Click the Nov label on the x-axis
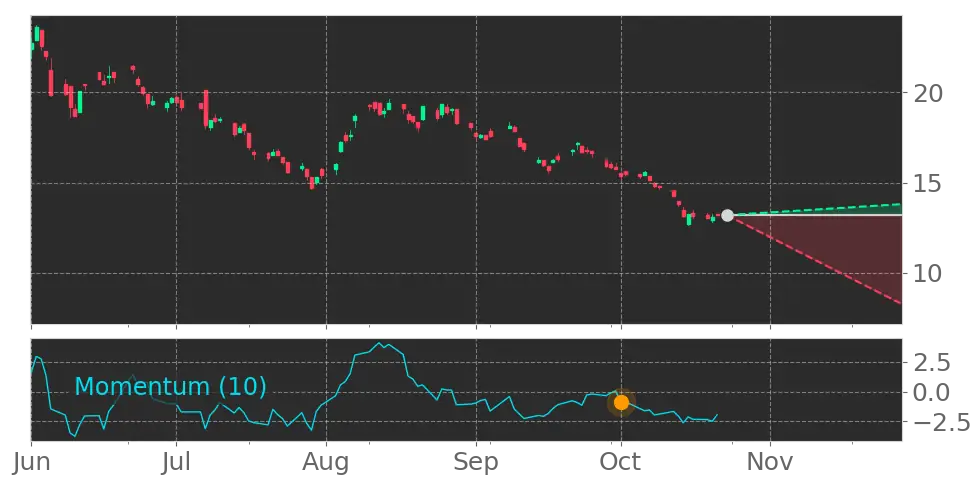This screenshot has width=972, height=486. pos(771,463)
